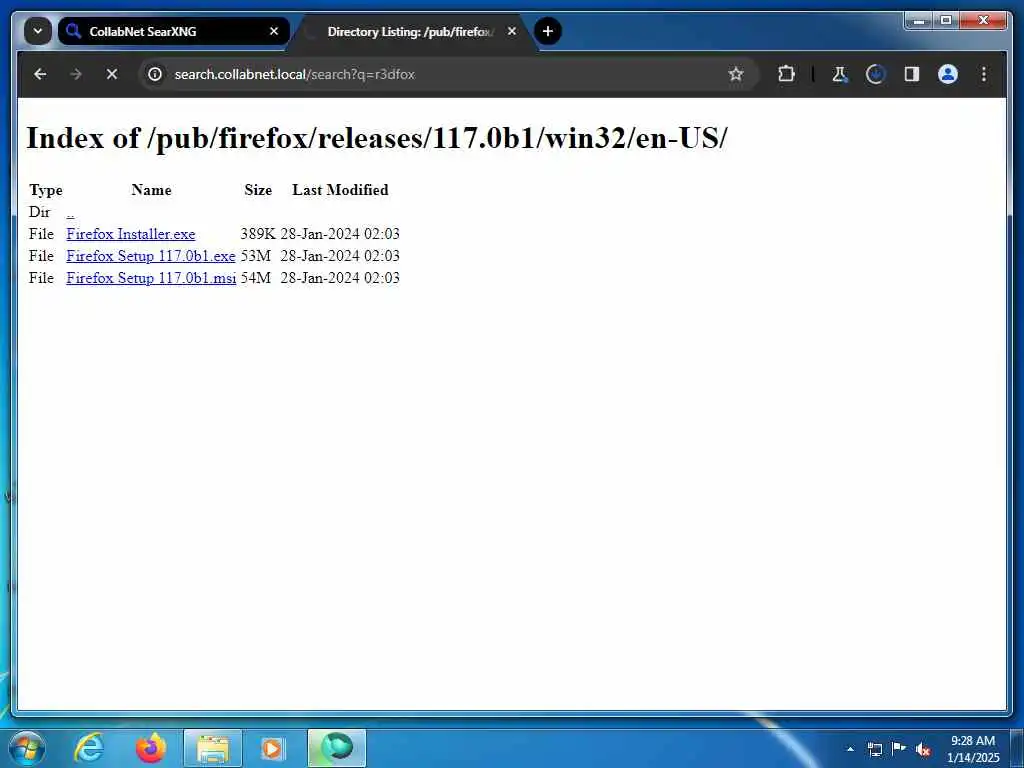View site information icon in address bar
Viewport: 1024px width, 768px height.
(155, 74)
